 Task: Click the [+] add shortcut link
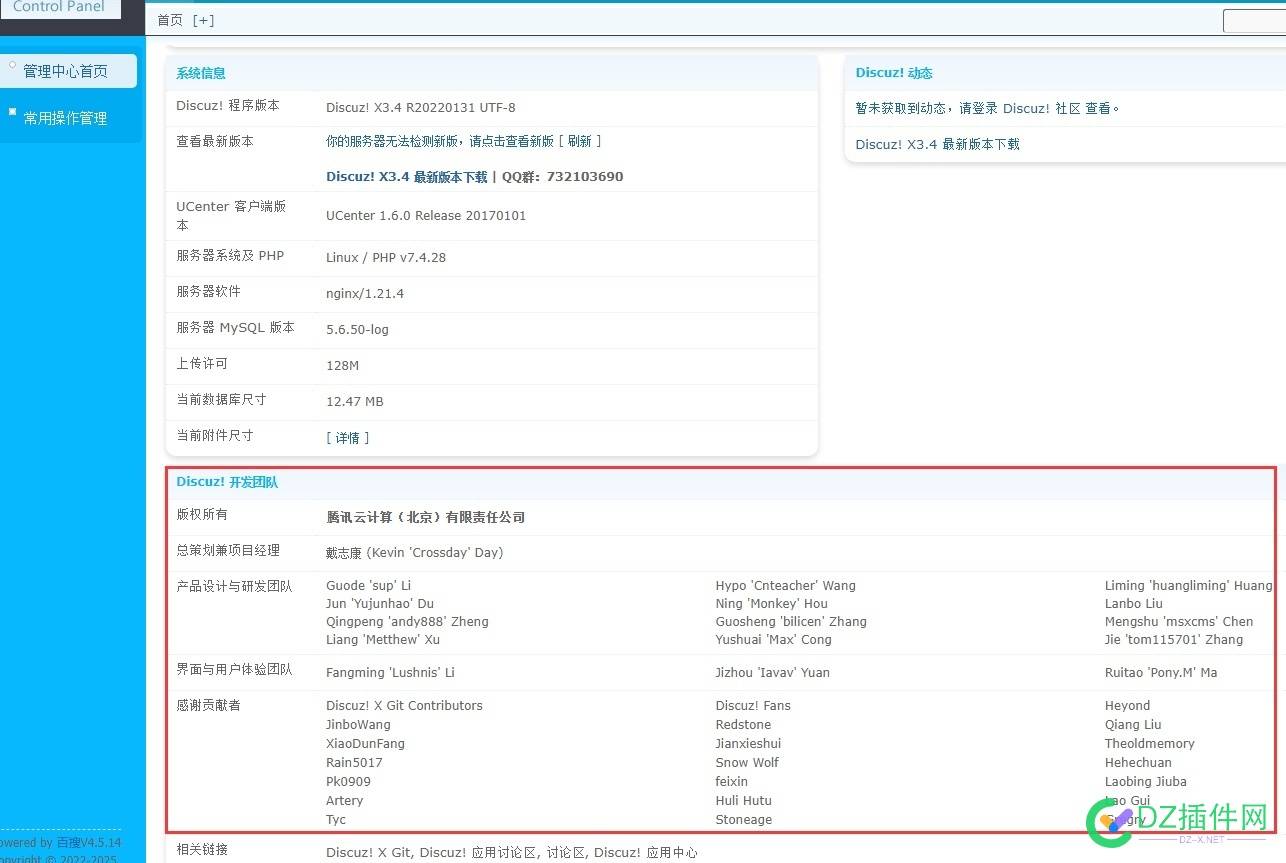pyautogui.click(x=203, y=20)
